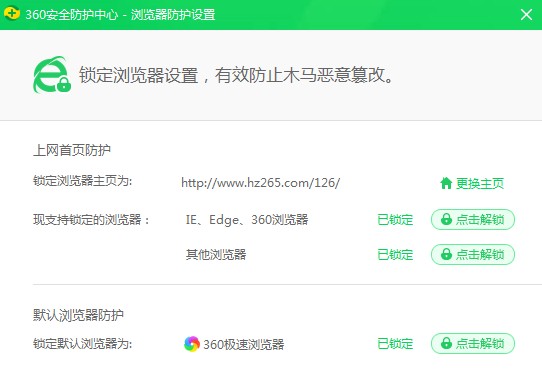The image size is (542, 384).
Task: Click the headline 锁定浏览器设置，有效防止木马恶意篡改。
Action: point(236,75)
